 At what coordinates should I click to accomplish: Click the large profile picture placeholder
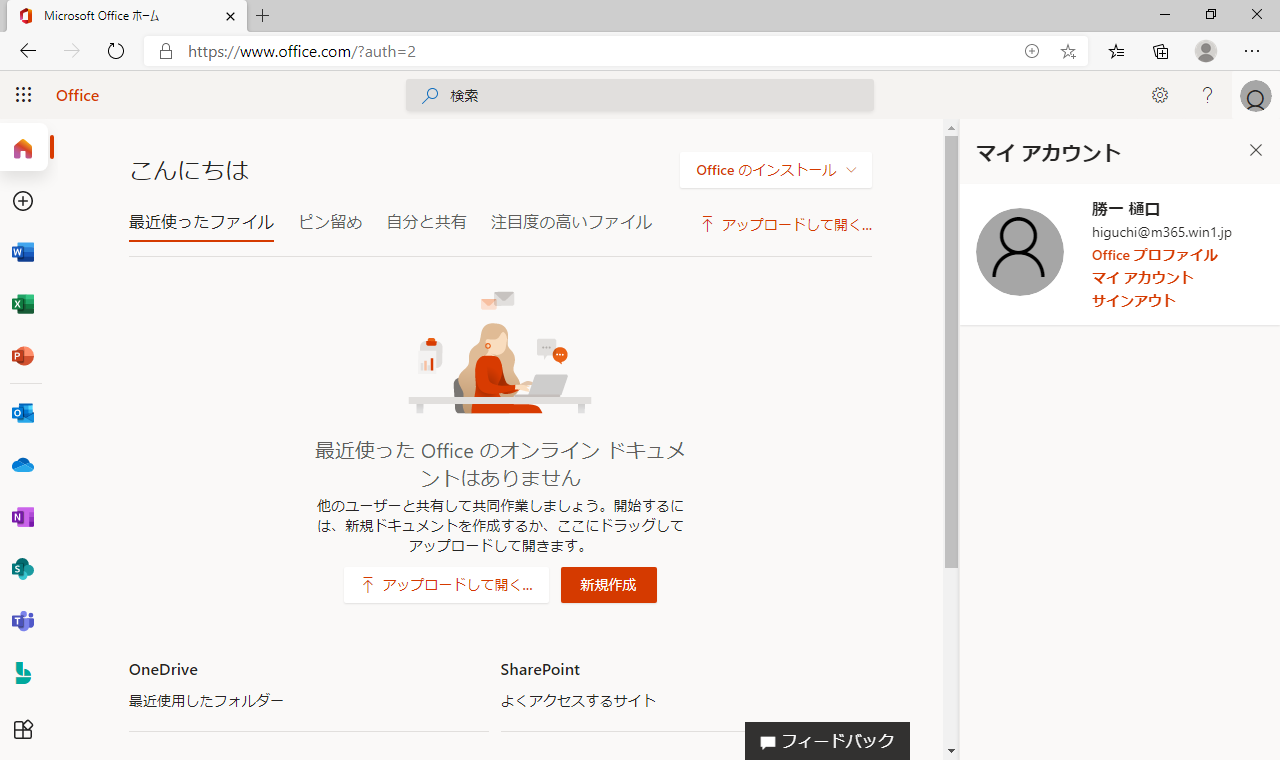(x=1020, y=252)
